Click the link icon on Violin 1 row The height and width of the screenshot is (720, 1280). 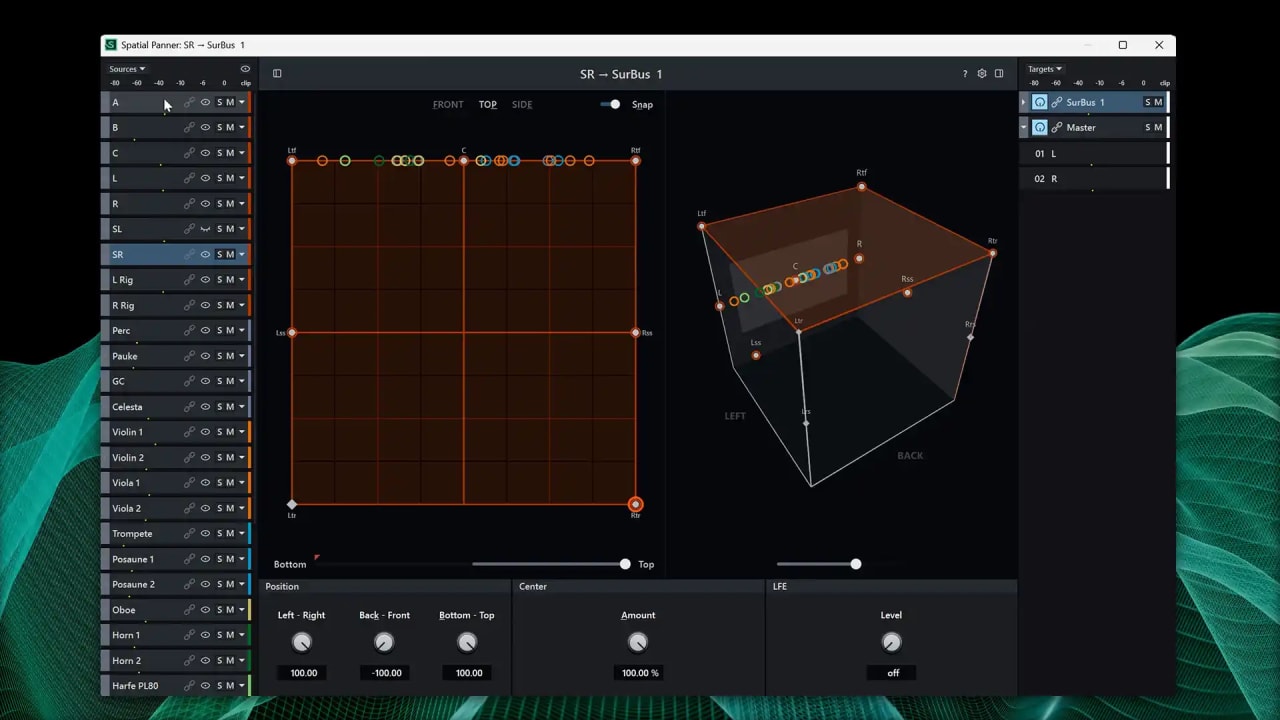[x=189, y=432]
